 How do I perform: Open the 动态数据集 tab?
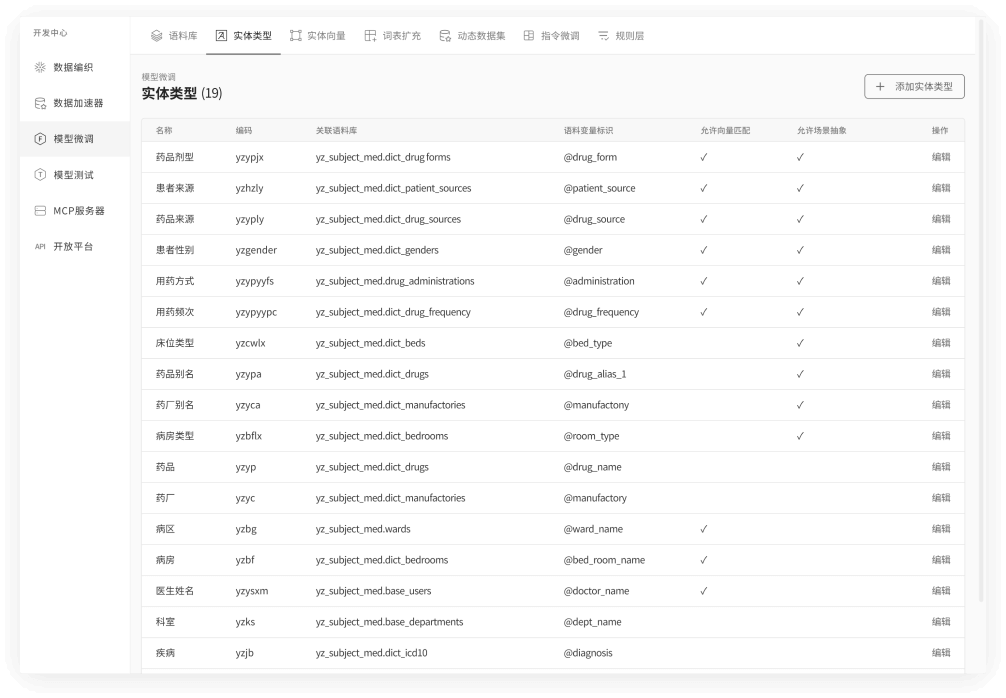coord(472,36)
